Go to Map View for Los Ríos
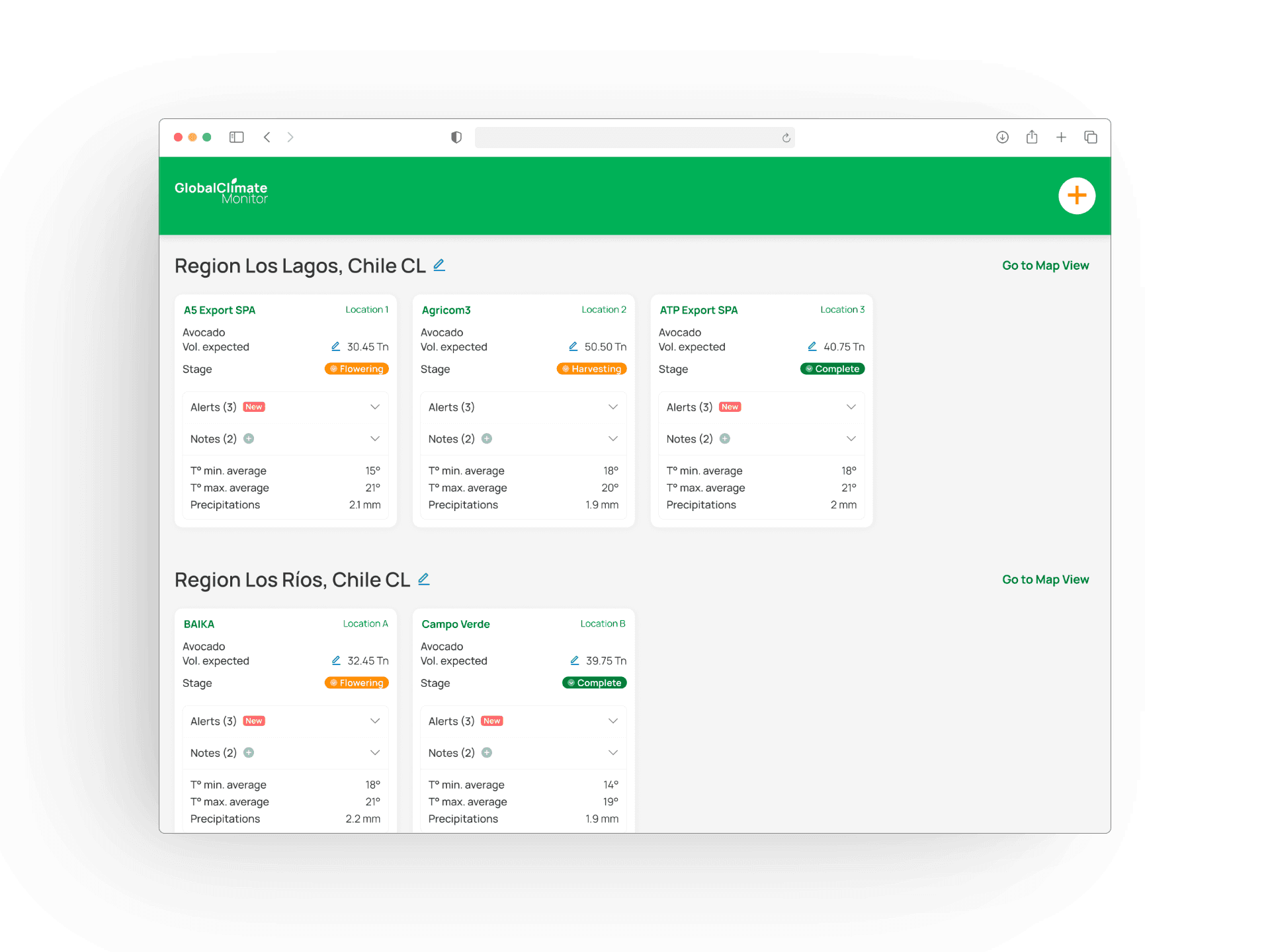The height and width of the screenshot is (952, 1270). [x=1045, y=579]
